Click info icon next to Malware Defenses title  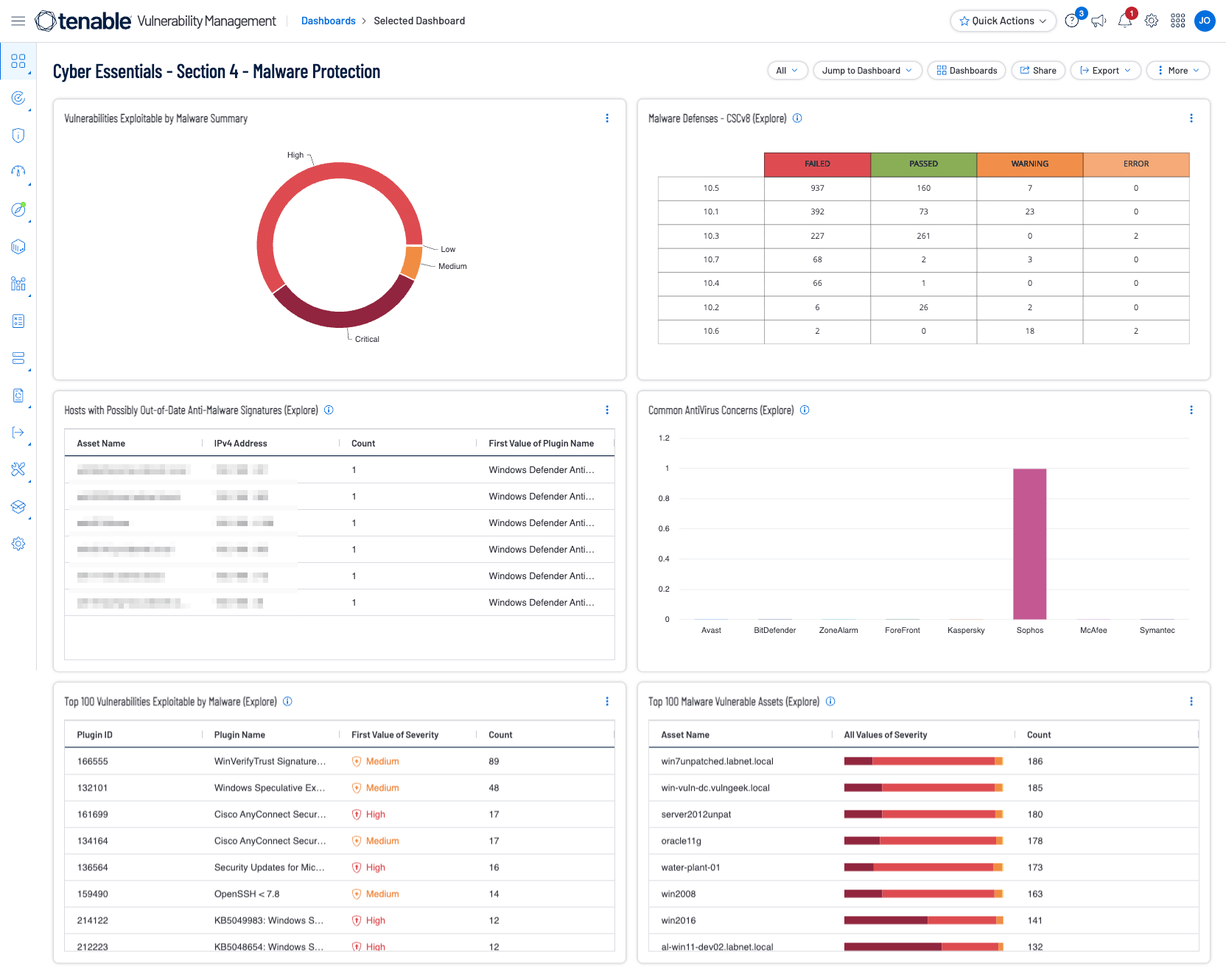click(x=797, y=118)
